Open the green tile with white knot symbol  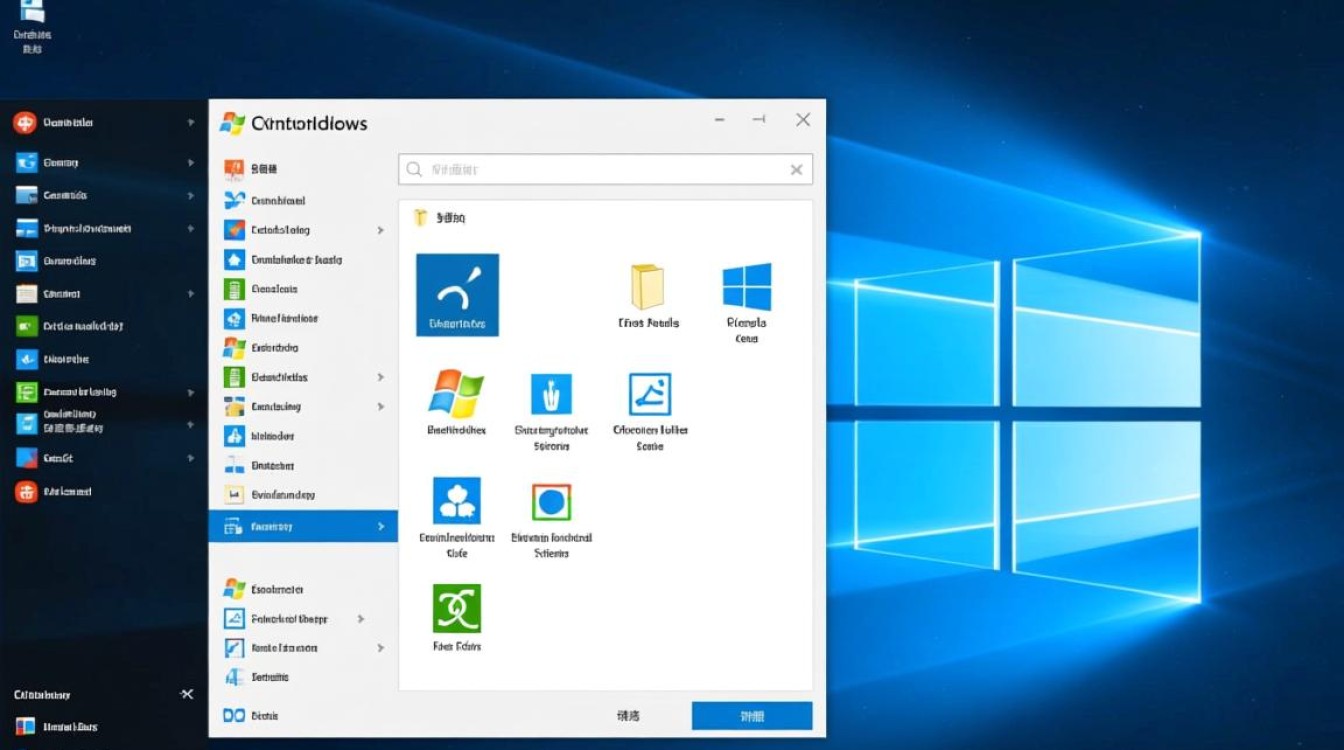click(457, 608)
